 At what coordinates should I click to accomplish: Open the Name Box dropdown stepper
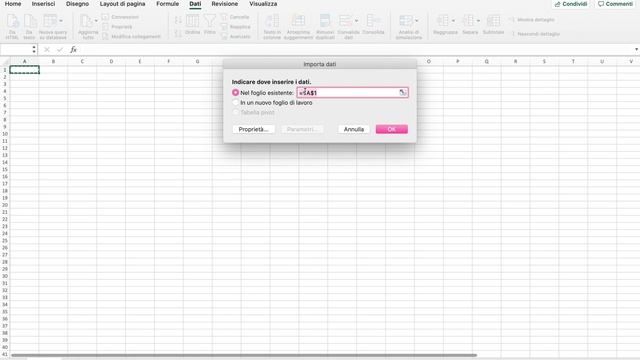click(34, 49)
